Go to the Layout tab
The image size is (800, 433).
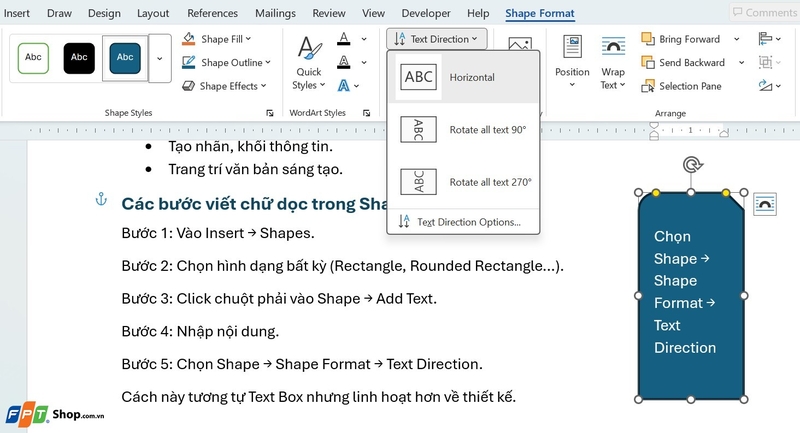click(x=153, y=13)
